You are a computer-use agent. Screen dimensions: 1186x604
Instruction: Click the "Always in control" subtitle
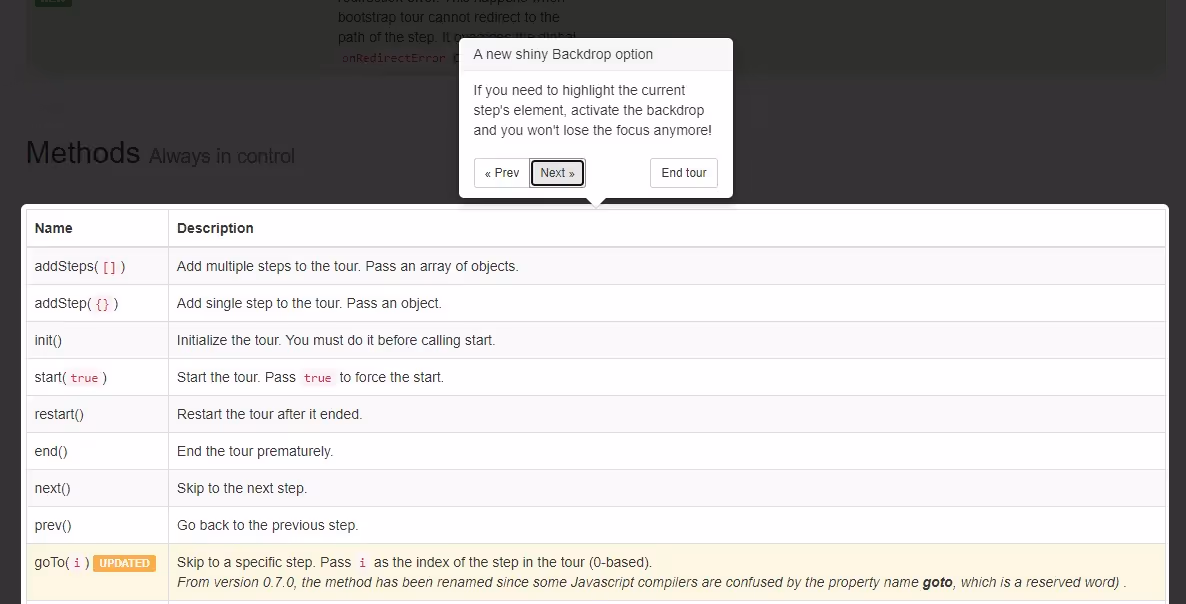(x=222, y=156)
